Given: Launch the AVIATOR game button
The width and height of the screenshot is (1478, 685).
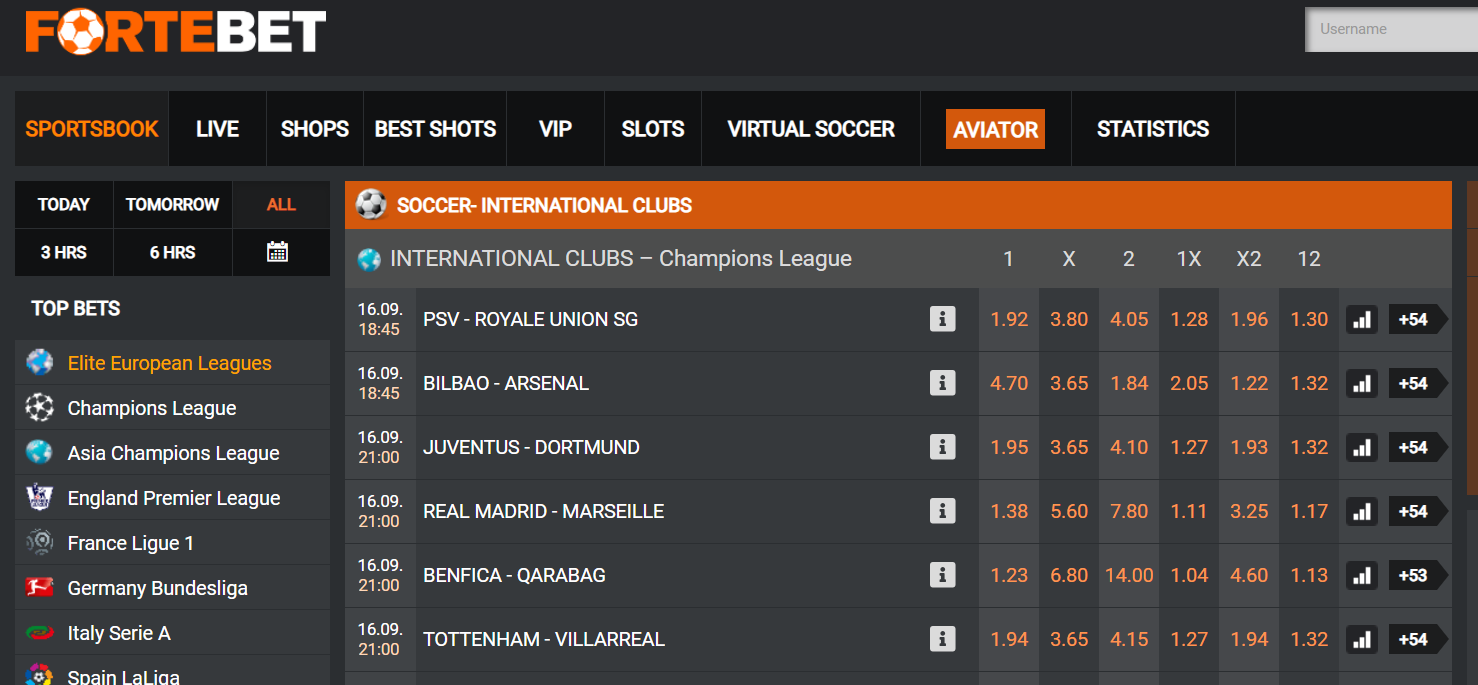Looking at the screenshot, I should [995, 129].
